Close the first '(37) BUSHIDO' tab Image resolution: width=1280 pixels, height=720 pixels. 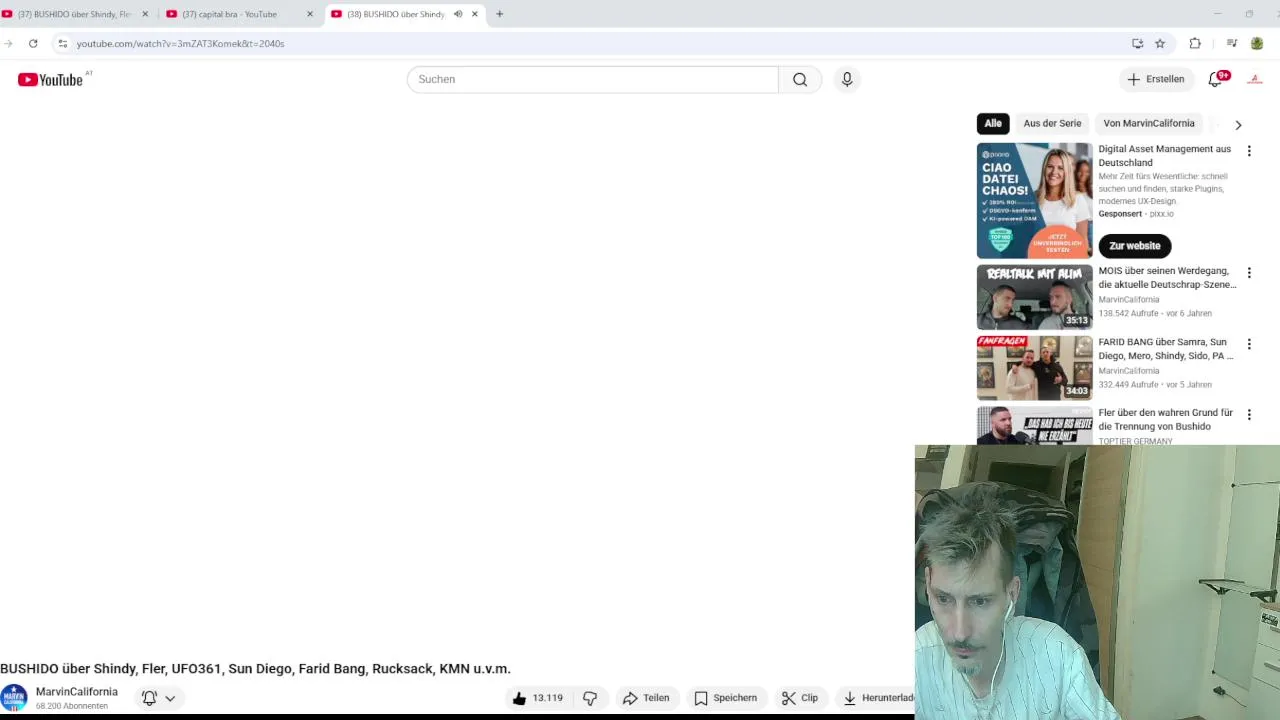pyautogui.click(x=145, y=14)
